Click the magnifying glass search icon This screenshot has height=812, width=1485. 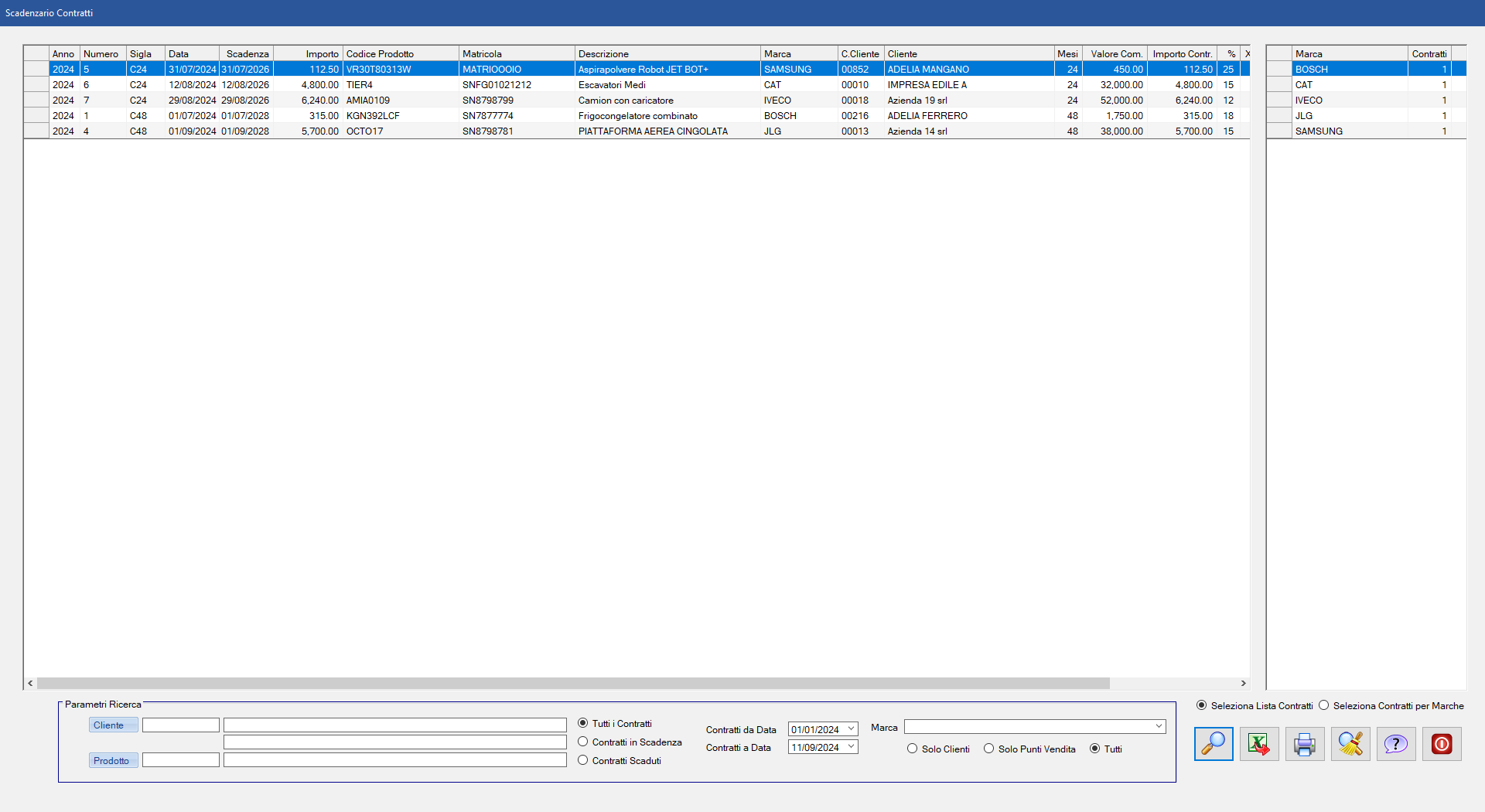tap(1213, 744)
